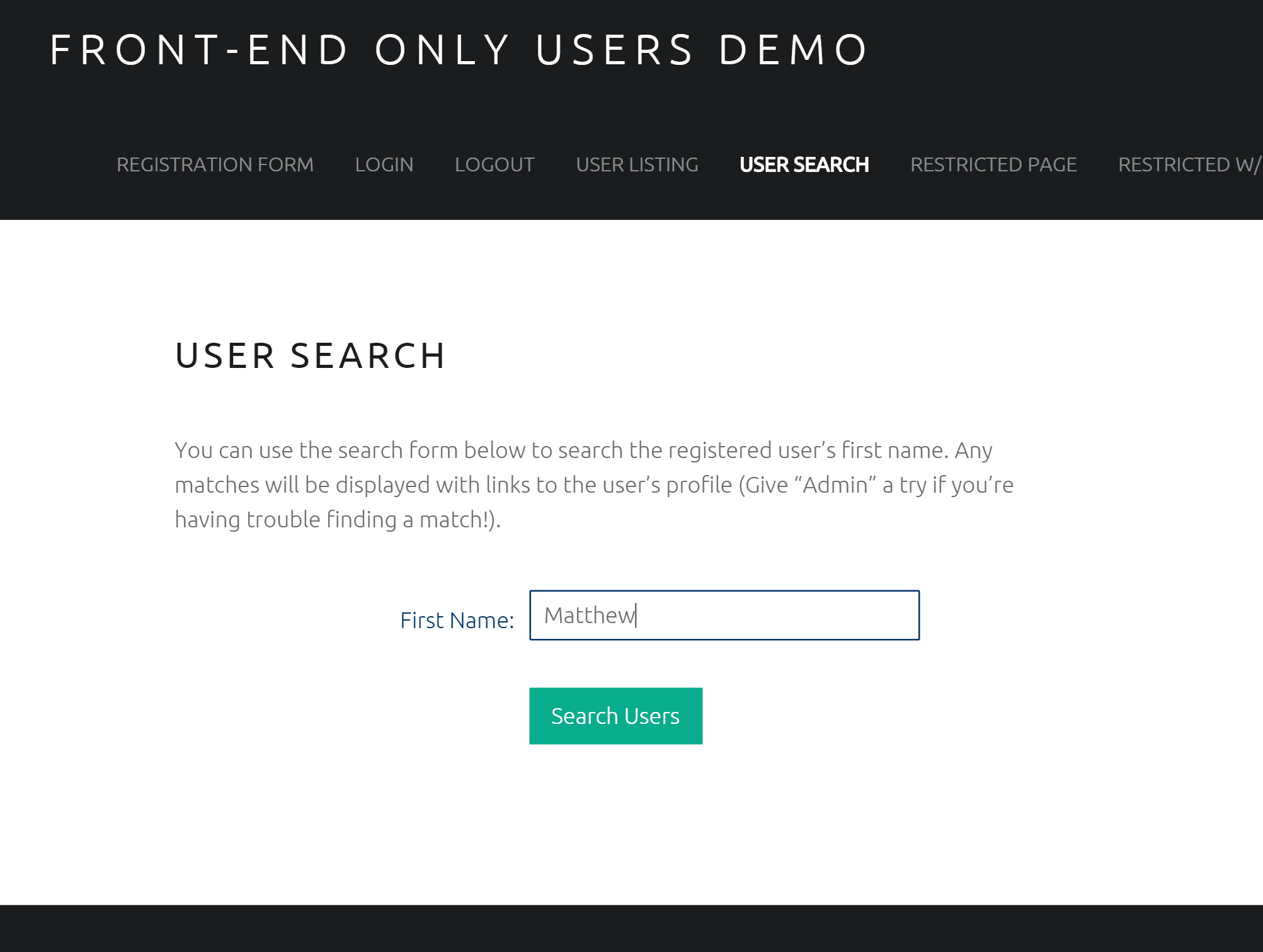
Task: Open the Registration Form menu item
Action: pyautogui.click(x=215, y=164)
